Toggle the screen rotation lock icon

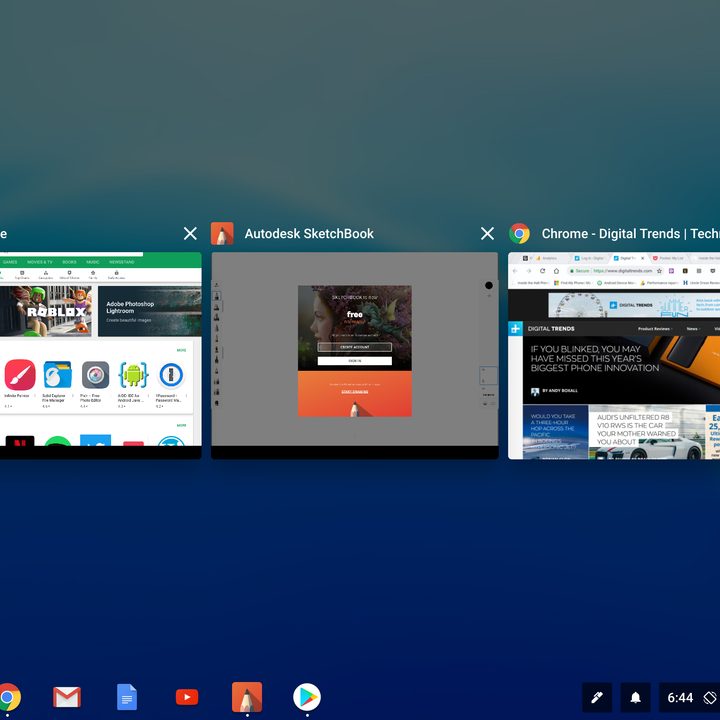[710, 698]
